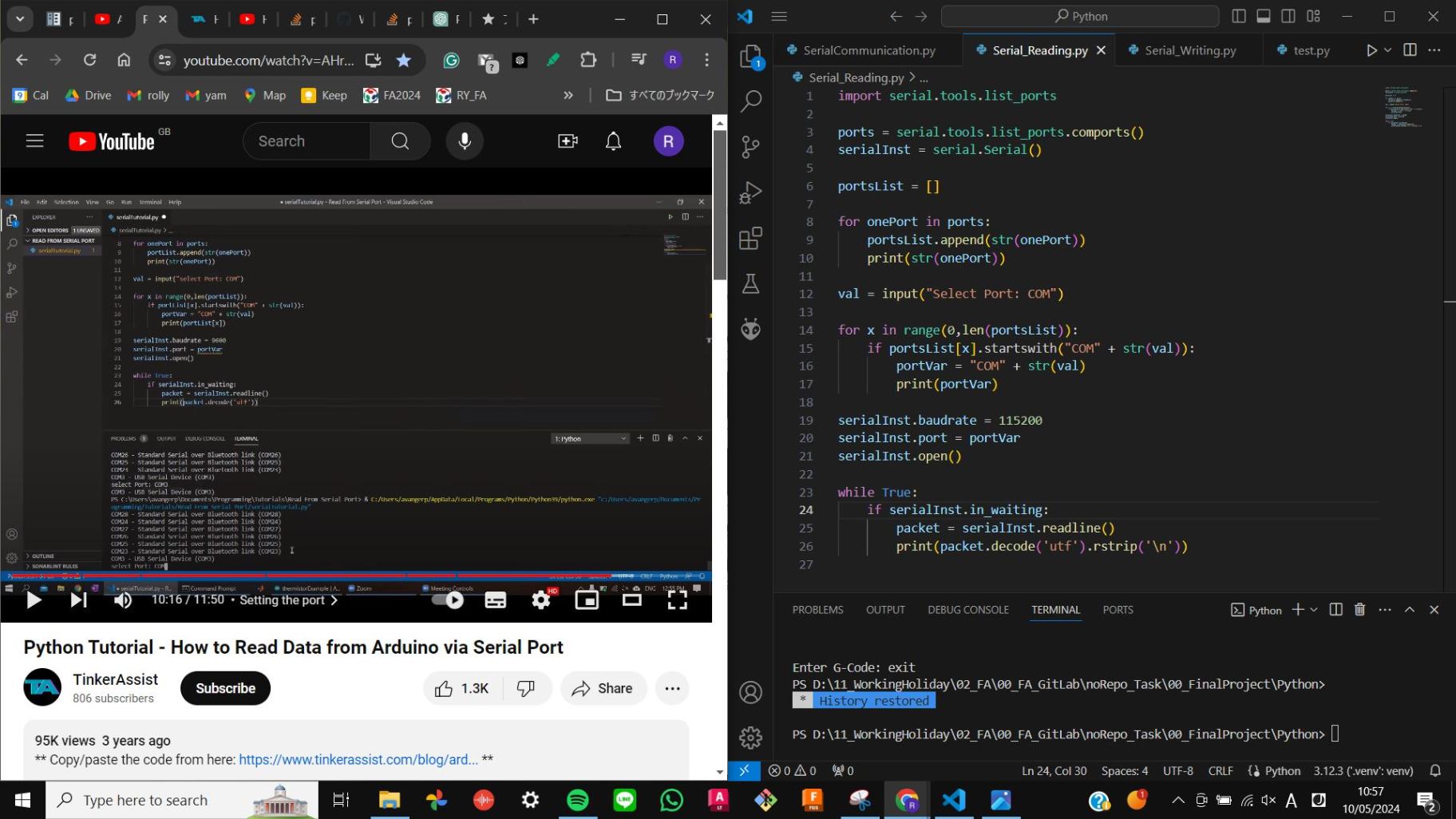Run the Python file with play button
This screenshot has width=1456, height=819.
tap(1371, 50)
